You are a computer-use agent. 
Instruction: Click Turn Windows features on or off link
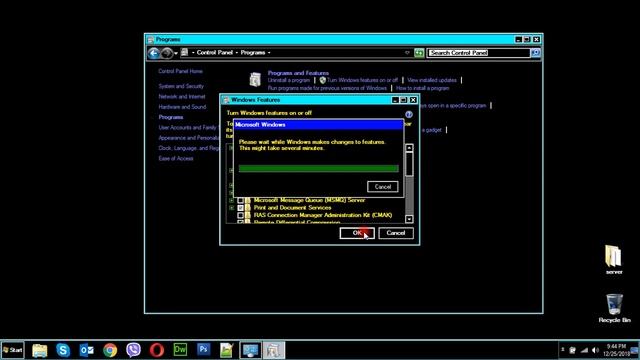[x=362, y=80]
